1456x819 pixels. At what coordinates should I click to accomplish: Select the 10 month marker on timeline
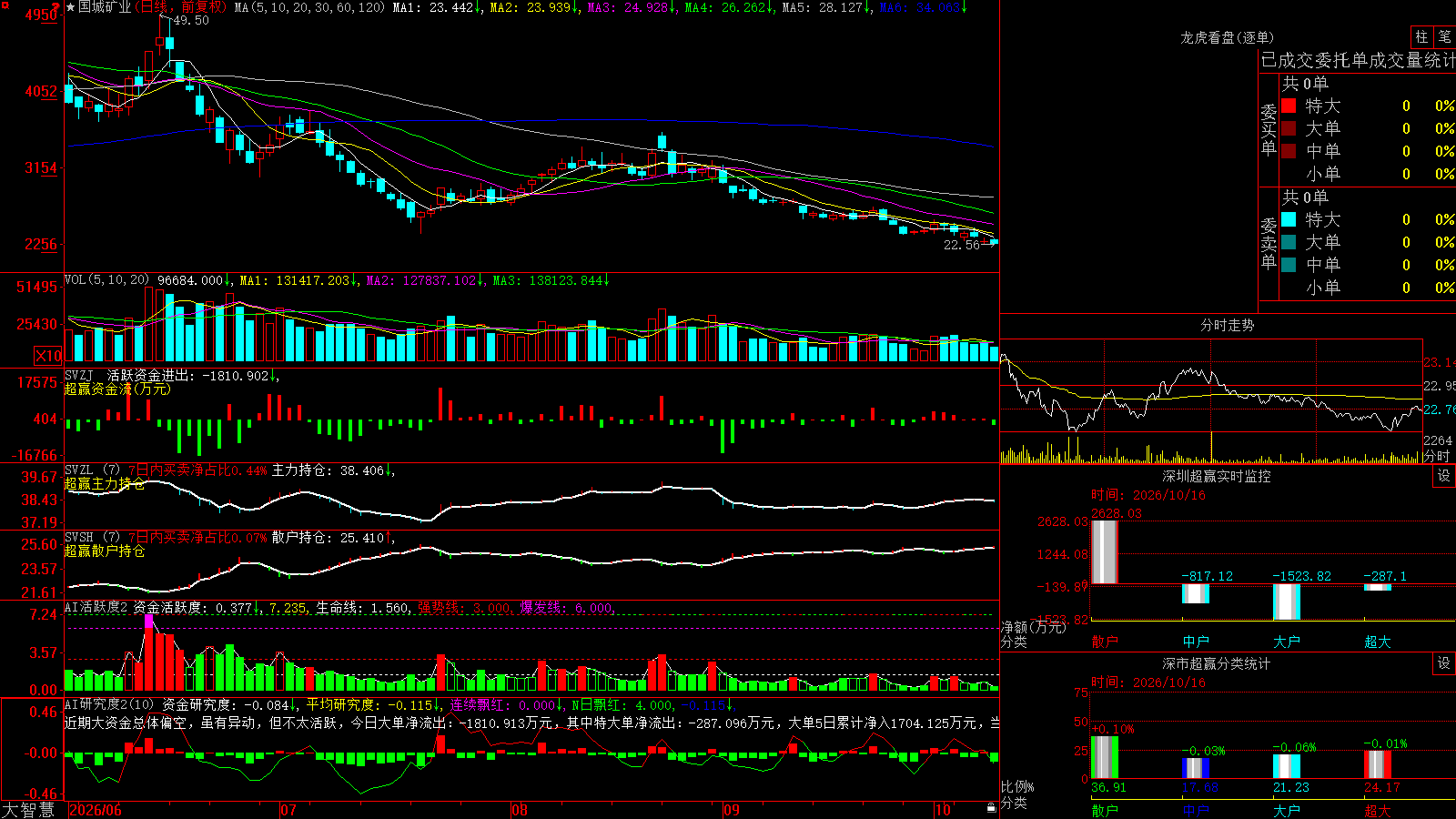pyautogui.click(x=943, y=810)
